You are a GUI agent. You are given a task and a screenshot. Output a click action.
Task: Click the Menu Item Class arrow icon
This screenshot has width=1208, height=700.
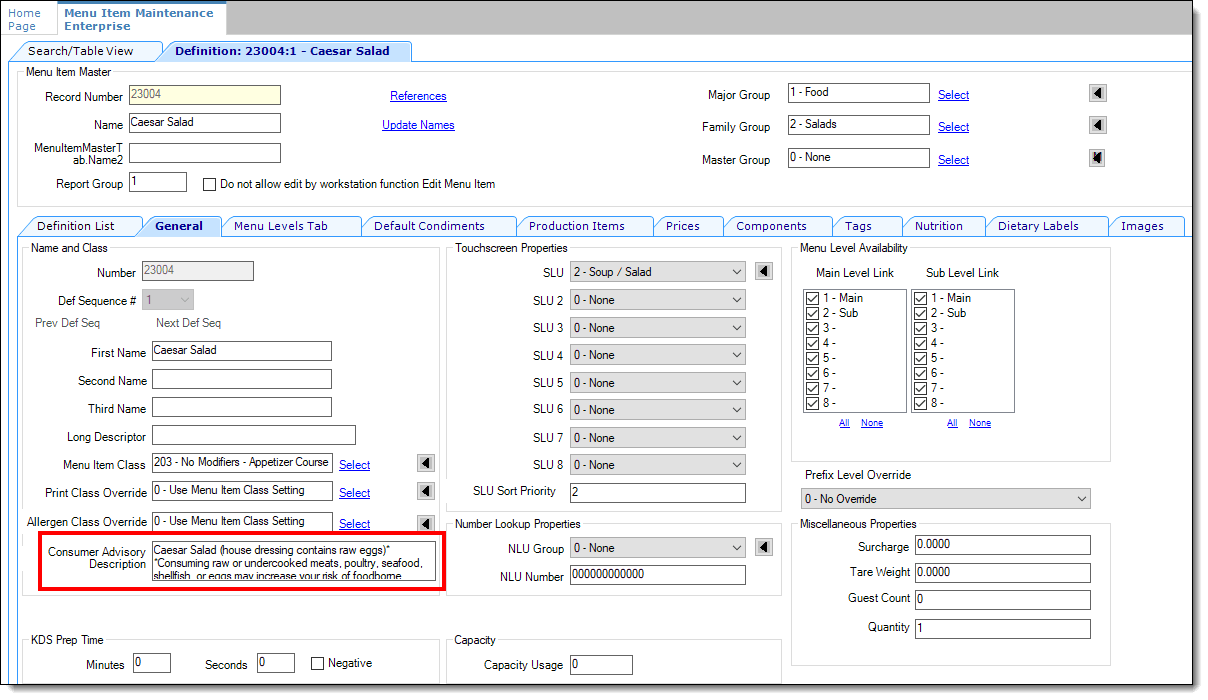click(425, 463)
